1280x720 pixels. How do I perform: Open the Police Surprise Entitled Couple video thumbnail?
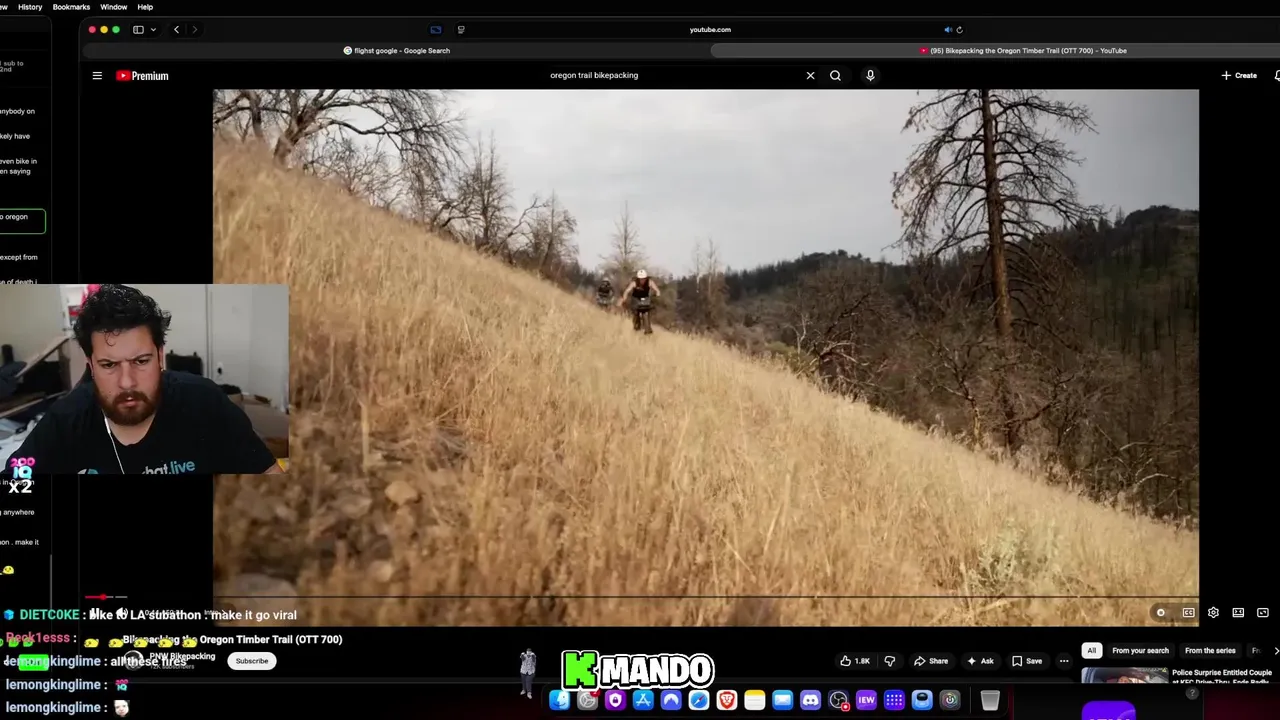point(1124,676)
